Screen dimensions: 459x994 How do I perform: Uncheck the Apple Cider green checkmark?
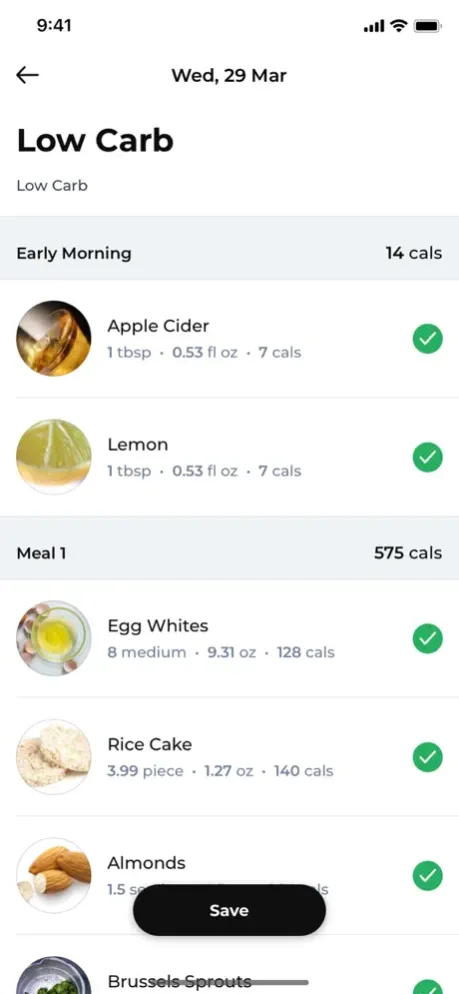pyautogui.click(x=427, y=339)
